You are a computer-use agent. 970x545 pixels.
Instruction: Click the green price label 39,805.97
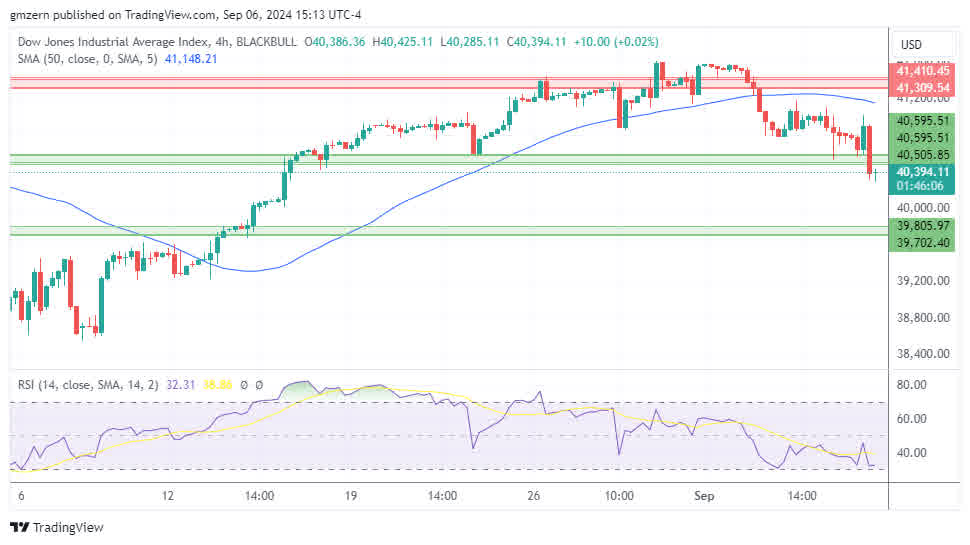tap(922, 226)
